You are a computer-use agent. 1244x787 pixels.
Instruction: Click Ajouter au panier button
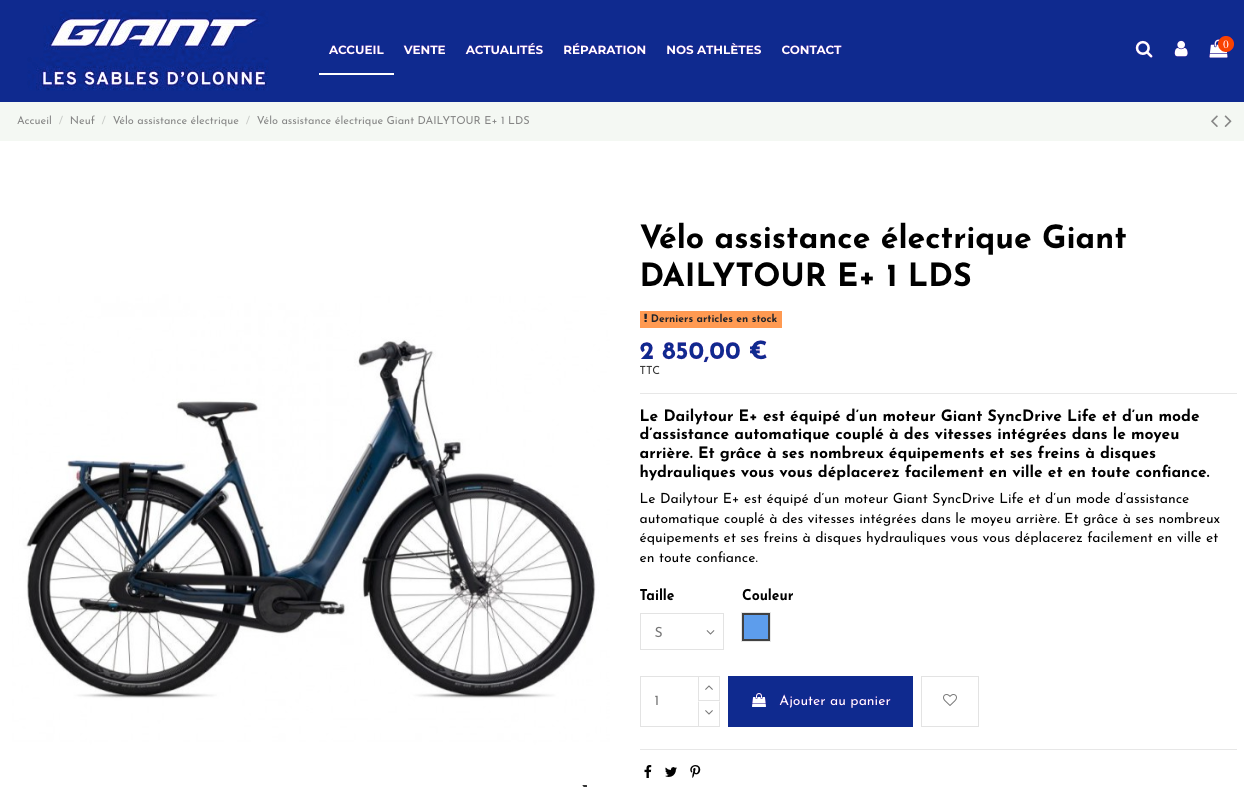[x=820, y=701]
